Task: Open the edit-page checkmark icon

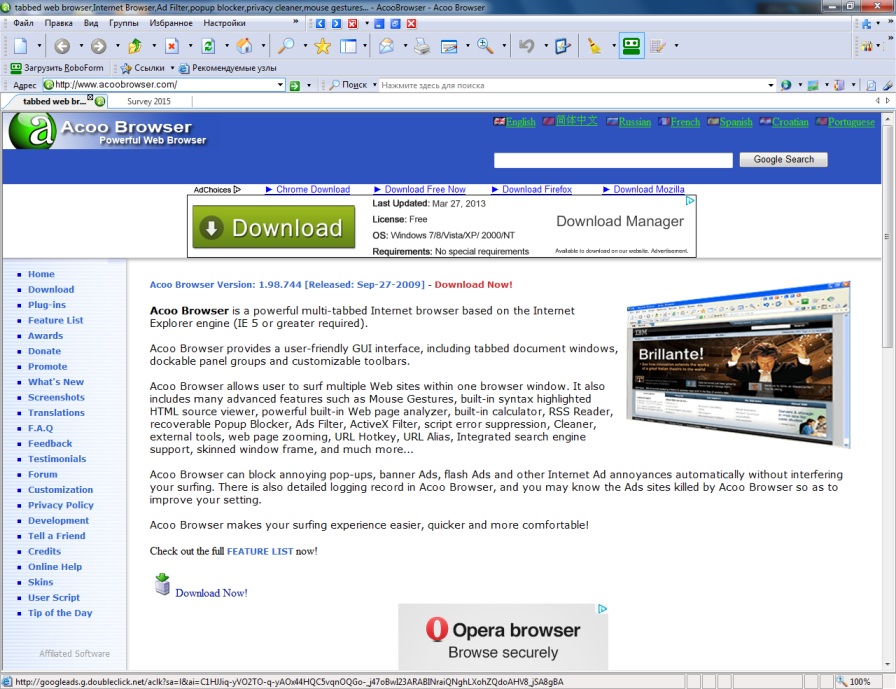Action: tap(563, 46)
